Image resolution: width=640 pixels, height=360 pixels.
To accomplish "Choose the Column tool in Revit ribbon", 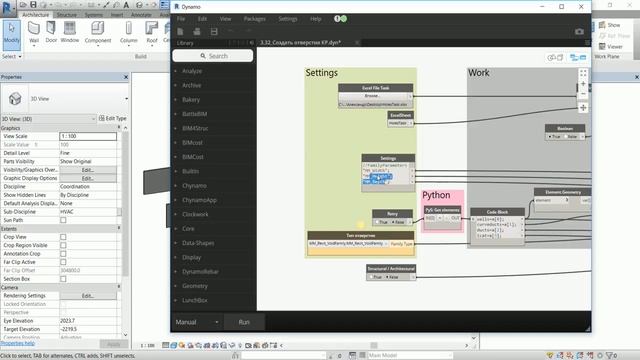I will (x=129, y=32).
